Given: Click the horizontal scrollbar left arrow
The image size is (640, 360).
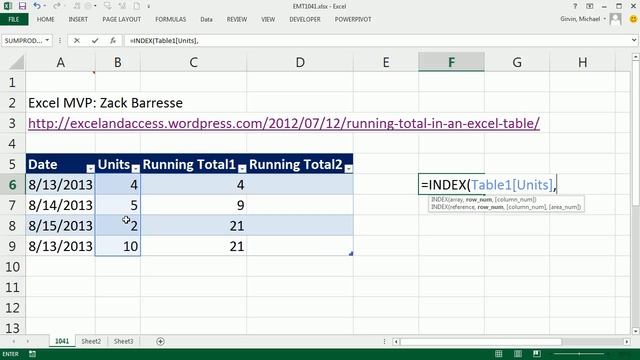Looking at the screenshot, I should pyautogui.click(x=396, y=341).
